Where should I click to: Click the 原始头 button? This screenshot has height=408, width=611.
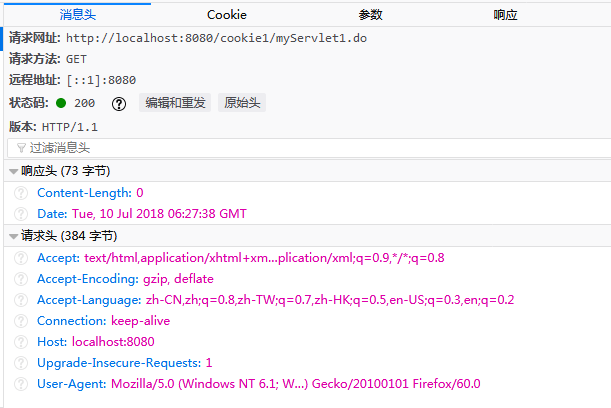(x=242, y=103)
